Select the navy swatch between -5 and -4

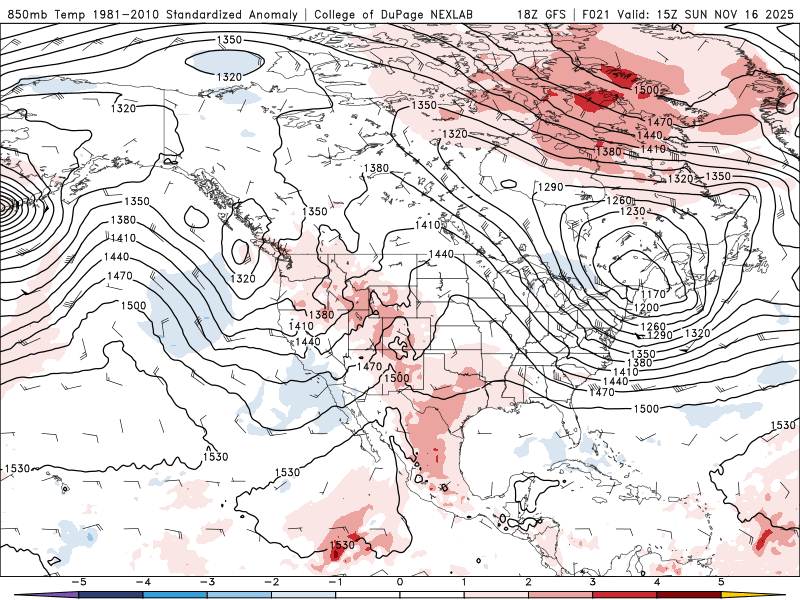tap(111, 595)
